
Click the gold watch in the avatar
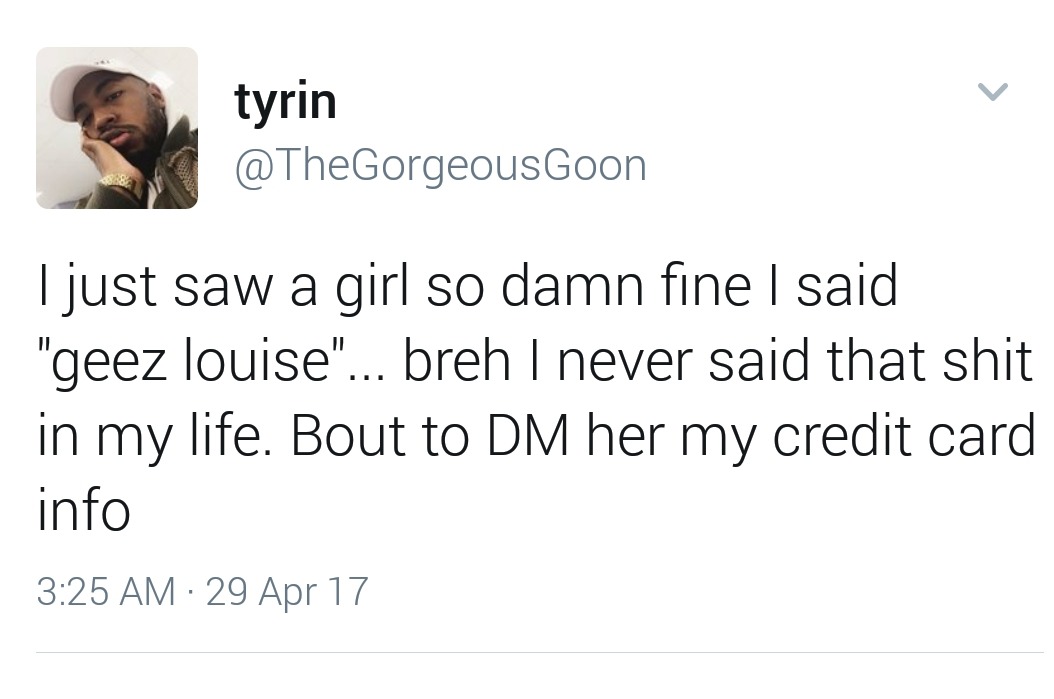pyautogui.click(x=122, y=183)
